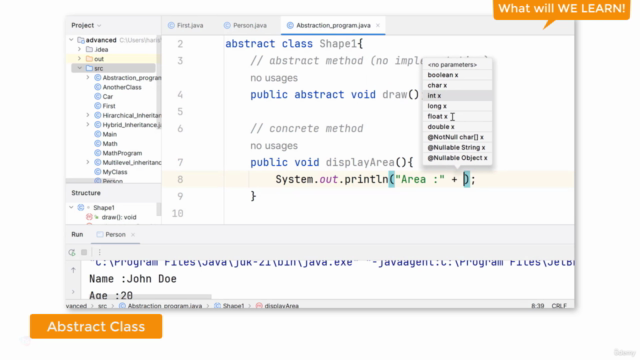
Task: Rerun the Person program
Action: 72,252
